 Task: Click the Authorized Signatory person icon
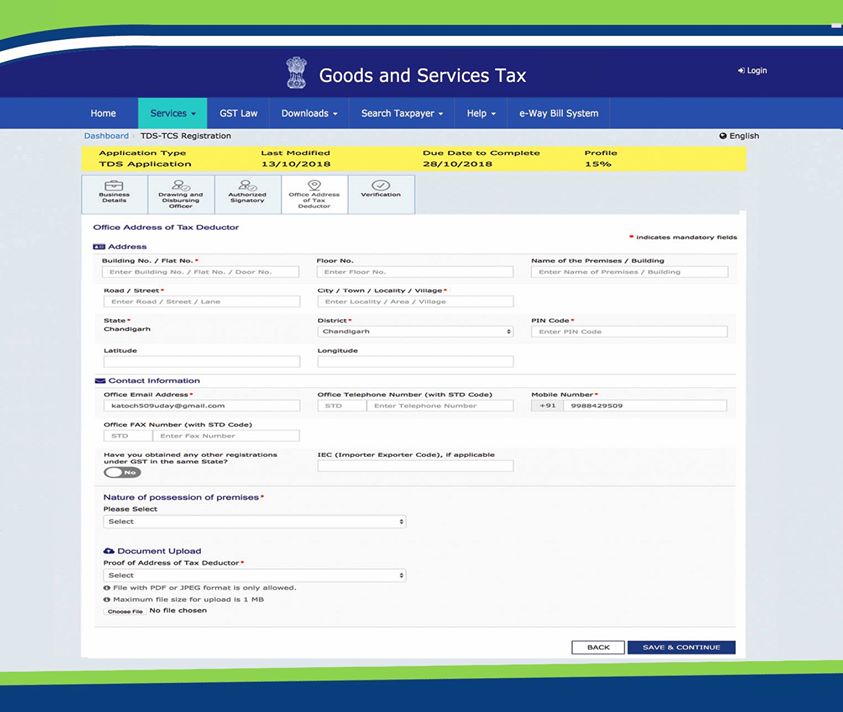coord(247,186)
